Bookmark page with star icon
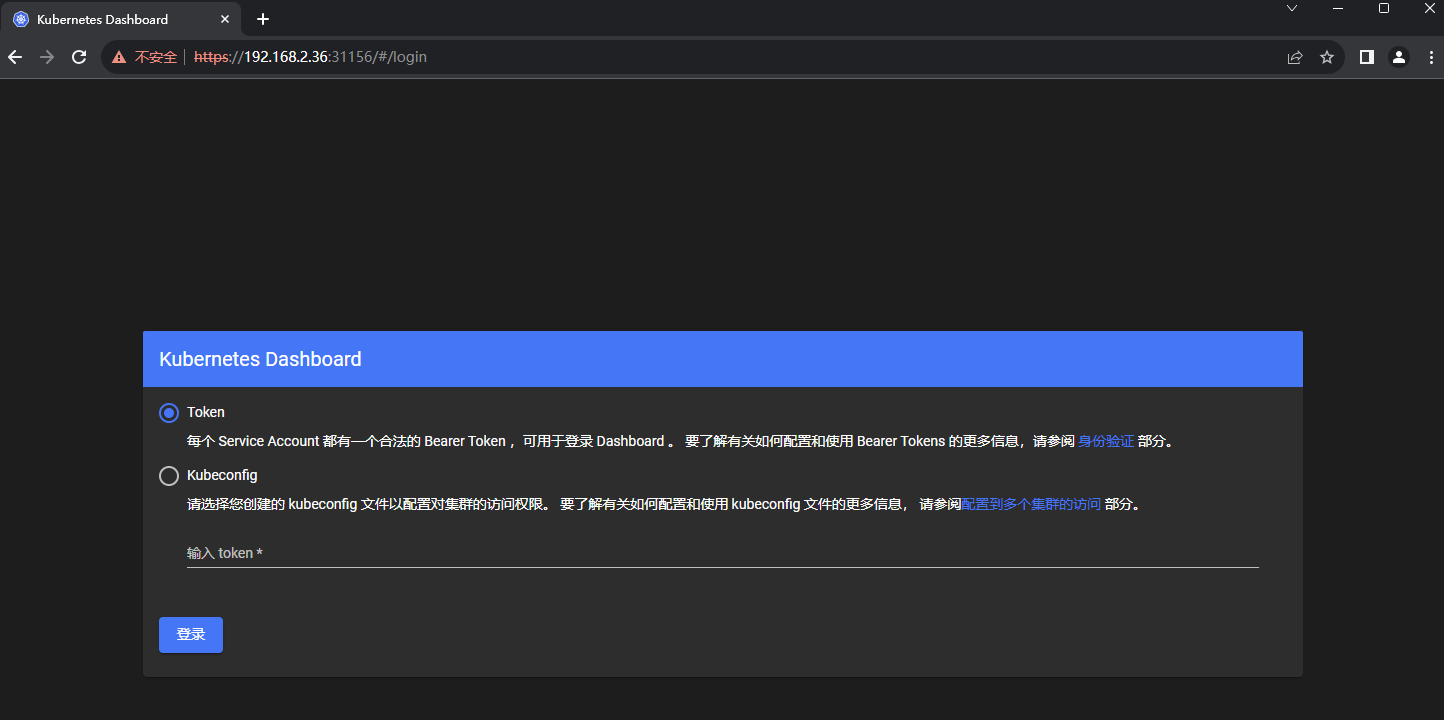Viewport: 1444px width, 720px height. click(1327, 57)
